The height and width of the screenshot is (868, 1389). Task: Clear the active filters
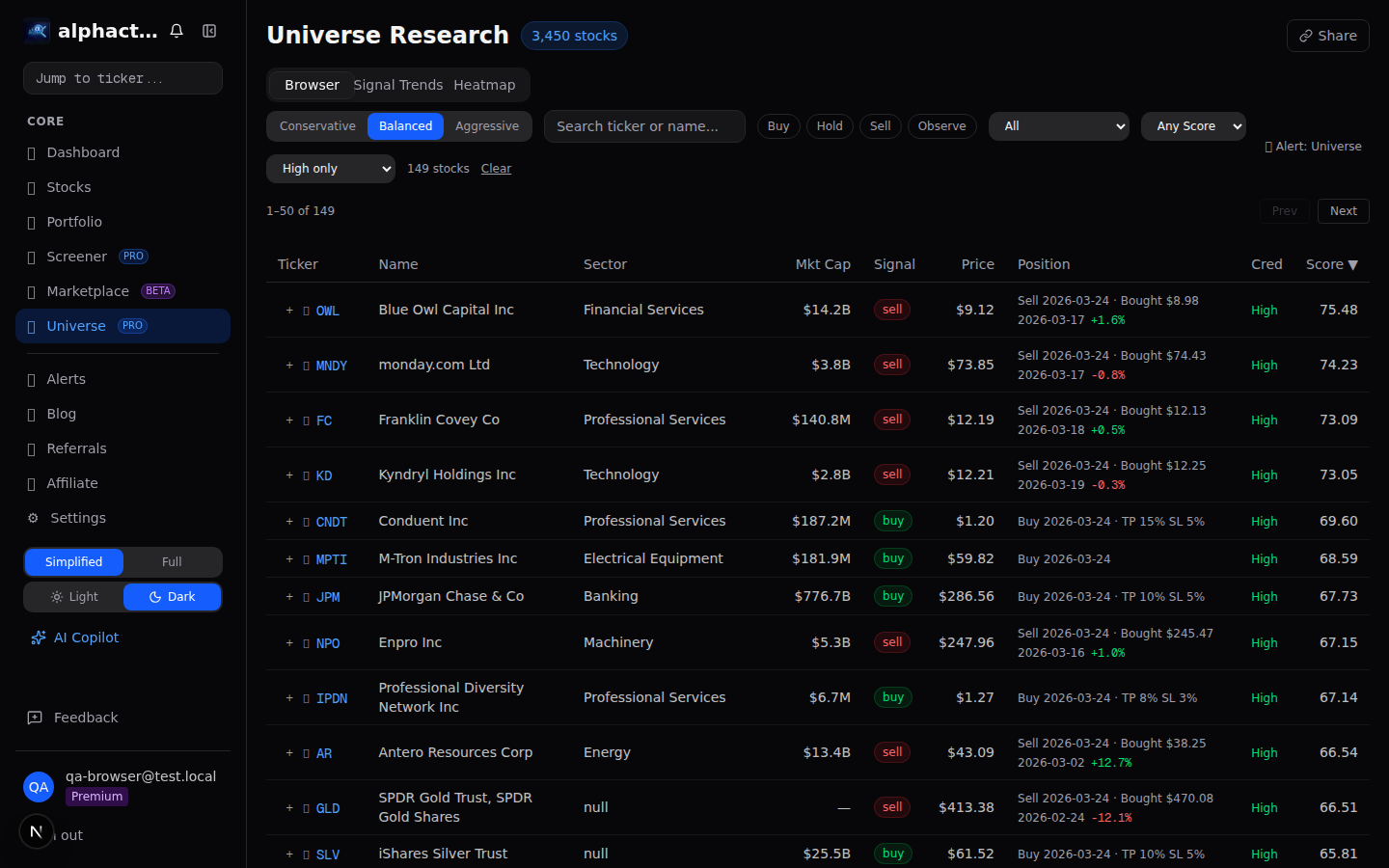(496, 168)
